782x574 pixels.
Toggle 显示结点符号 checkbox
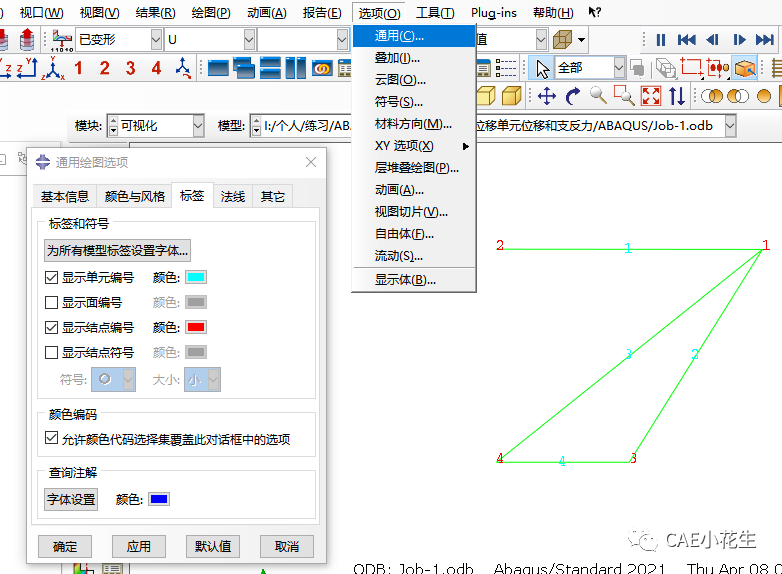[51, 353]
